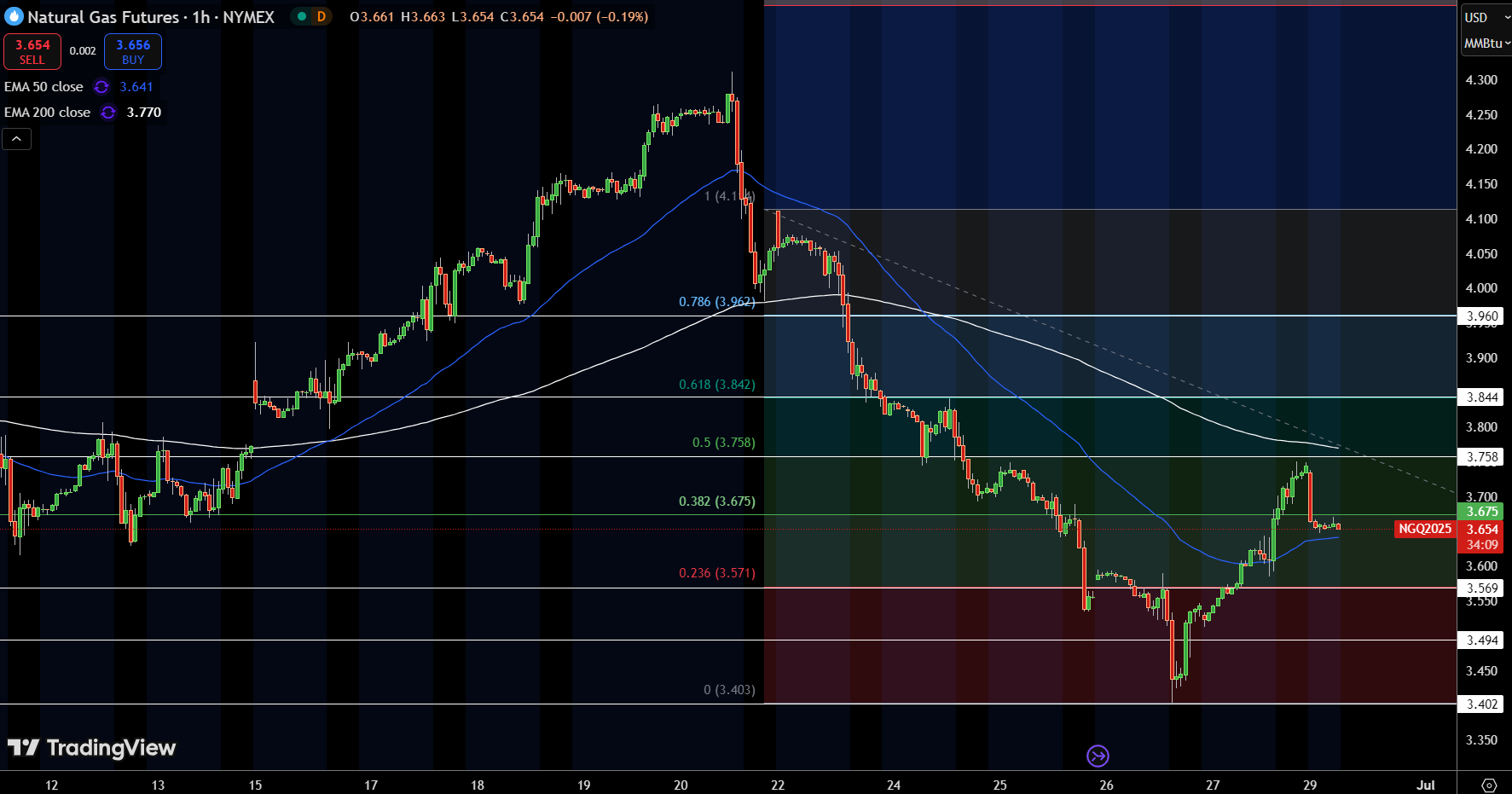Click the 4.300 price scale tick
Viewport: 1512px width, 794px height.
pyautogui.click(x=1481, y=80)
